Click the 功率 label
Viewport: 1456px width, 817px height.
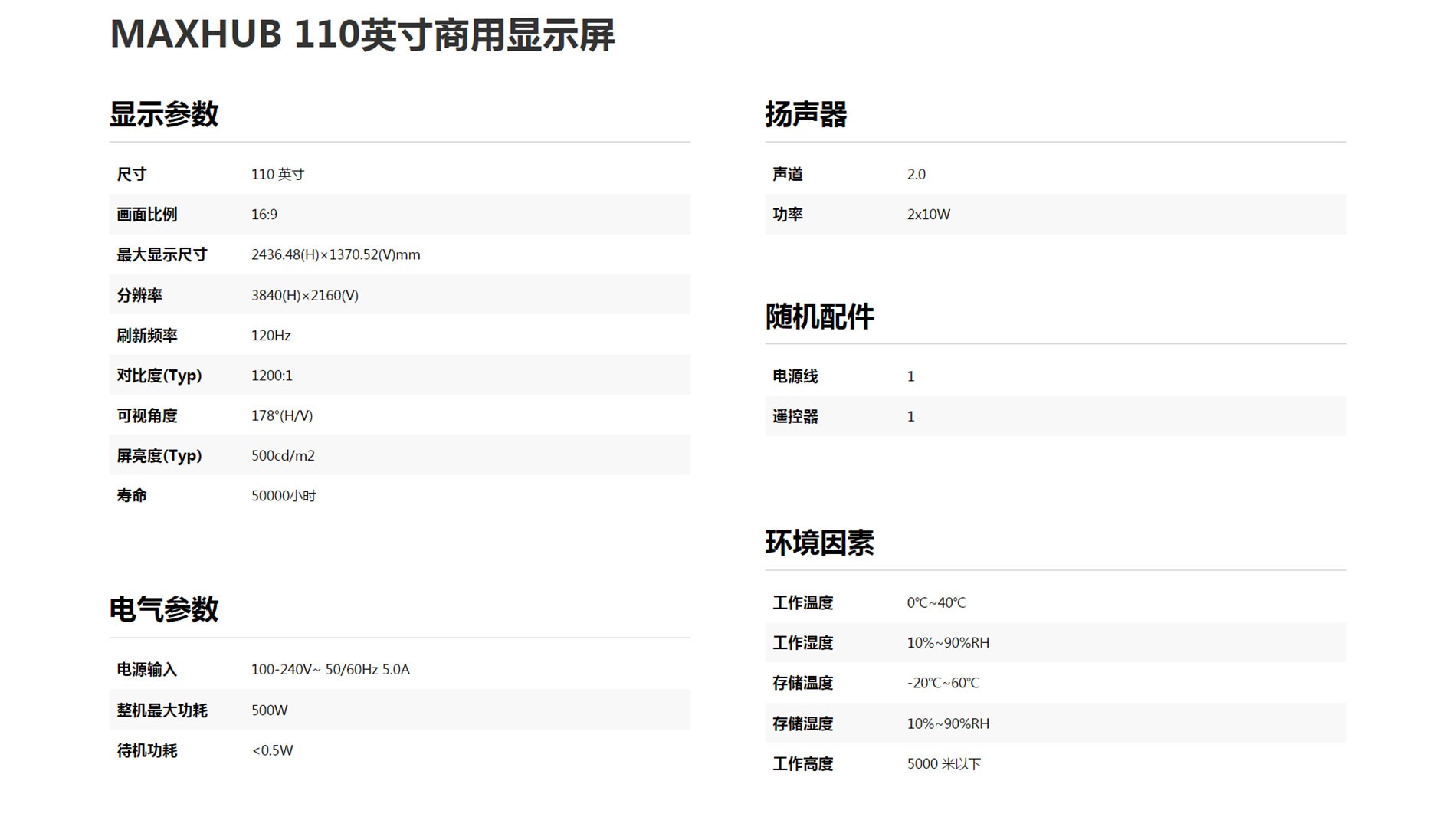tap(788, 215)
